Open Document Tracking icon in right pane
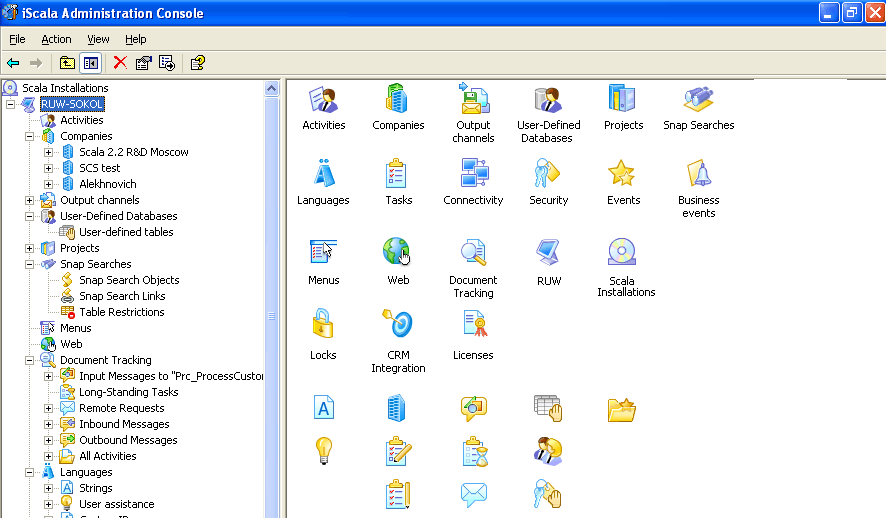The image size is (886, 518). coord(474,252)
